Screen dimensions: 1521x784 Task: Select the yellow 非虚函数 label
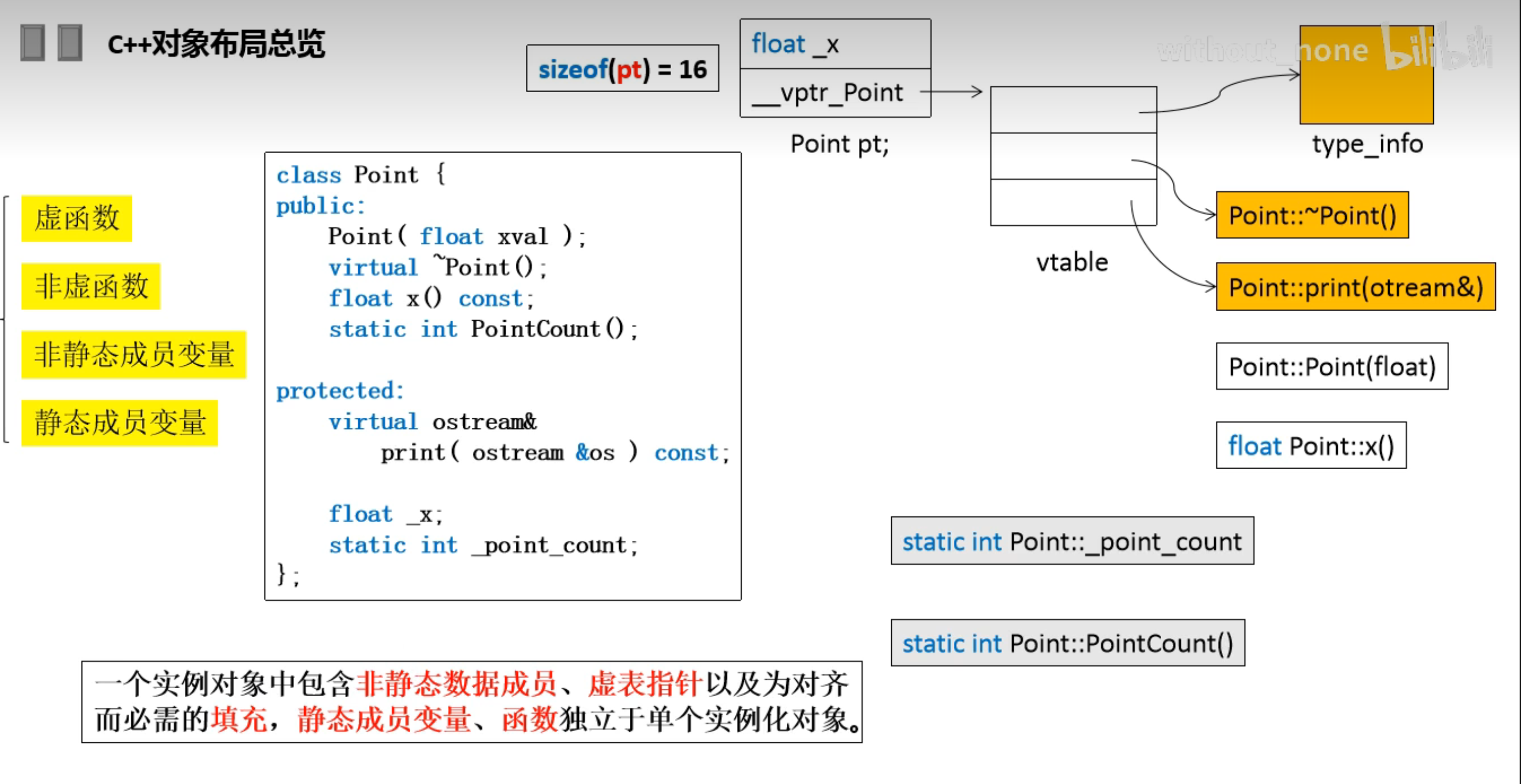point(91,287)
